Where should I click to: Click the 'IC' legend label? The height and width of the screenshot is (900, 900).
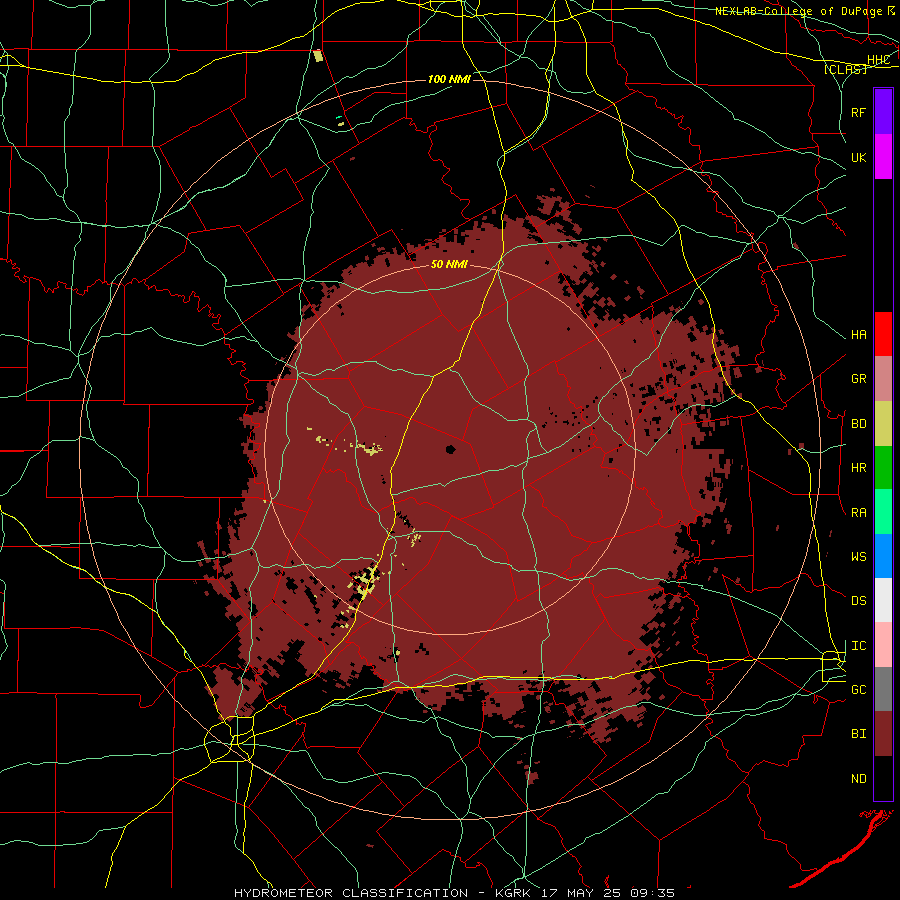[859, 646]
